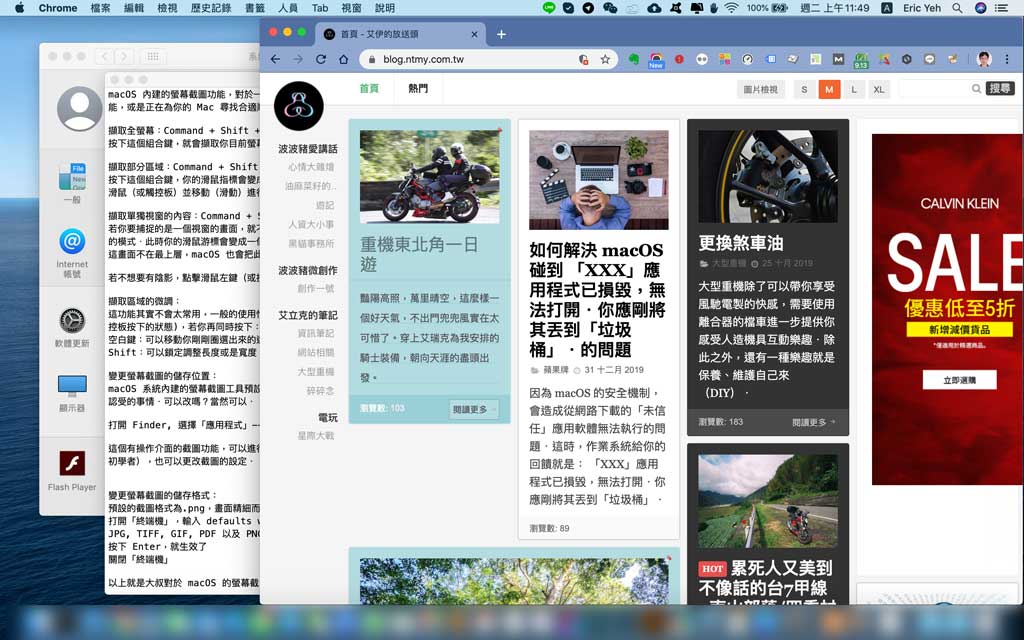Click the black hexagon extension icon
This screenshot has height=640, width=1024.
pyautogui.click(x=907, y=59)
